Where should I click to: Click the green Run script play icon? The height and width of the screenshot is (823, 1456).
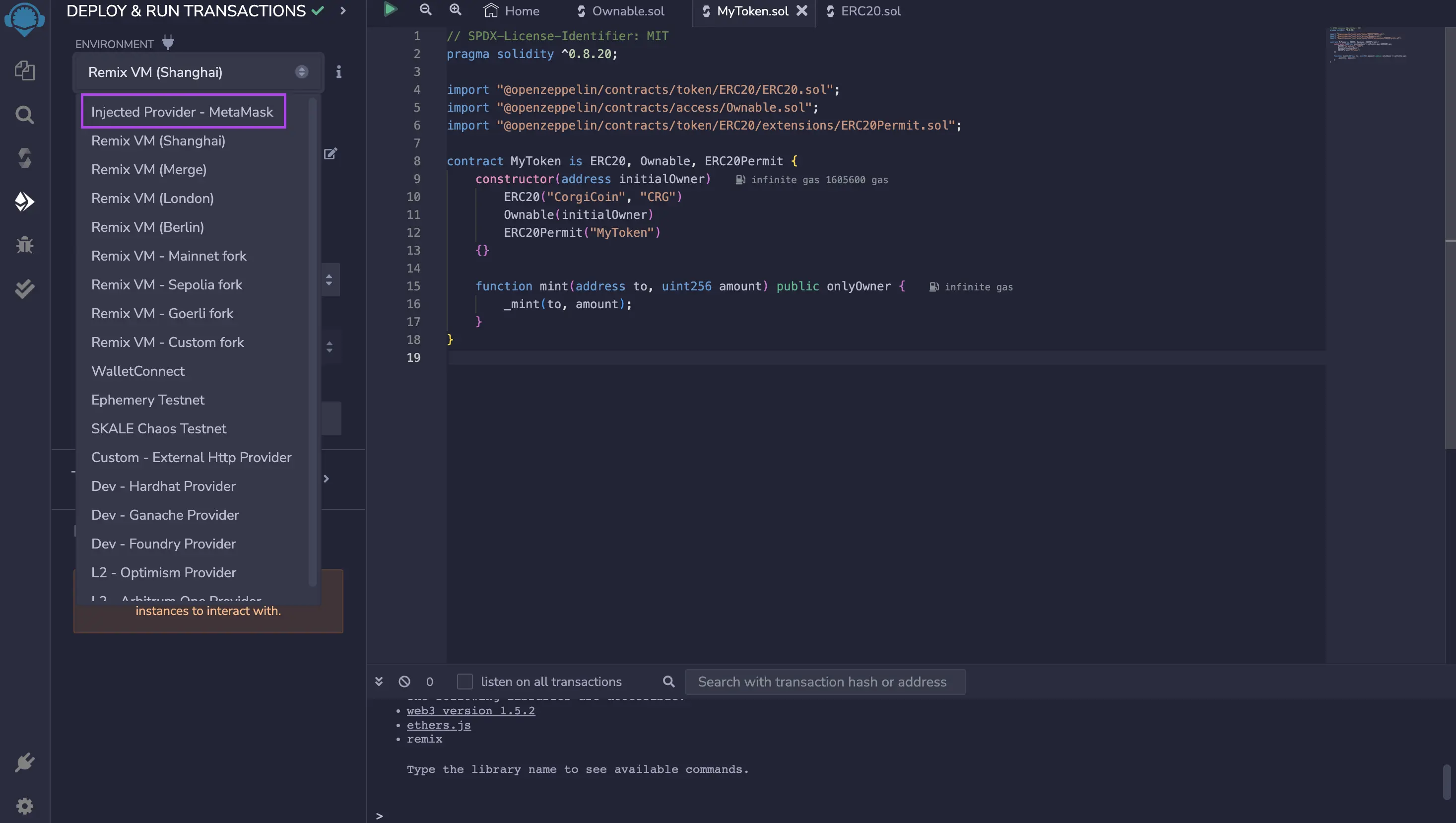coord(390,9)
